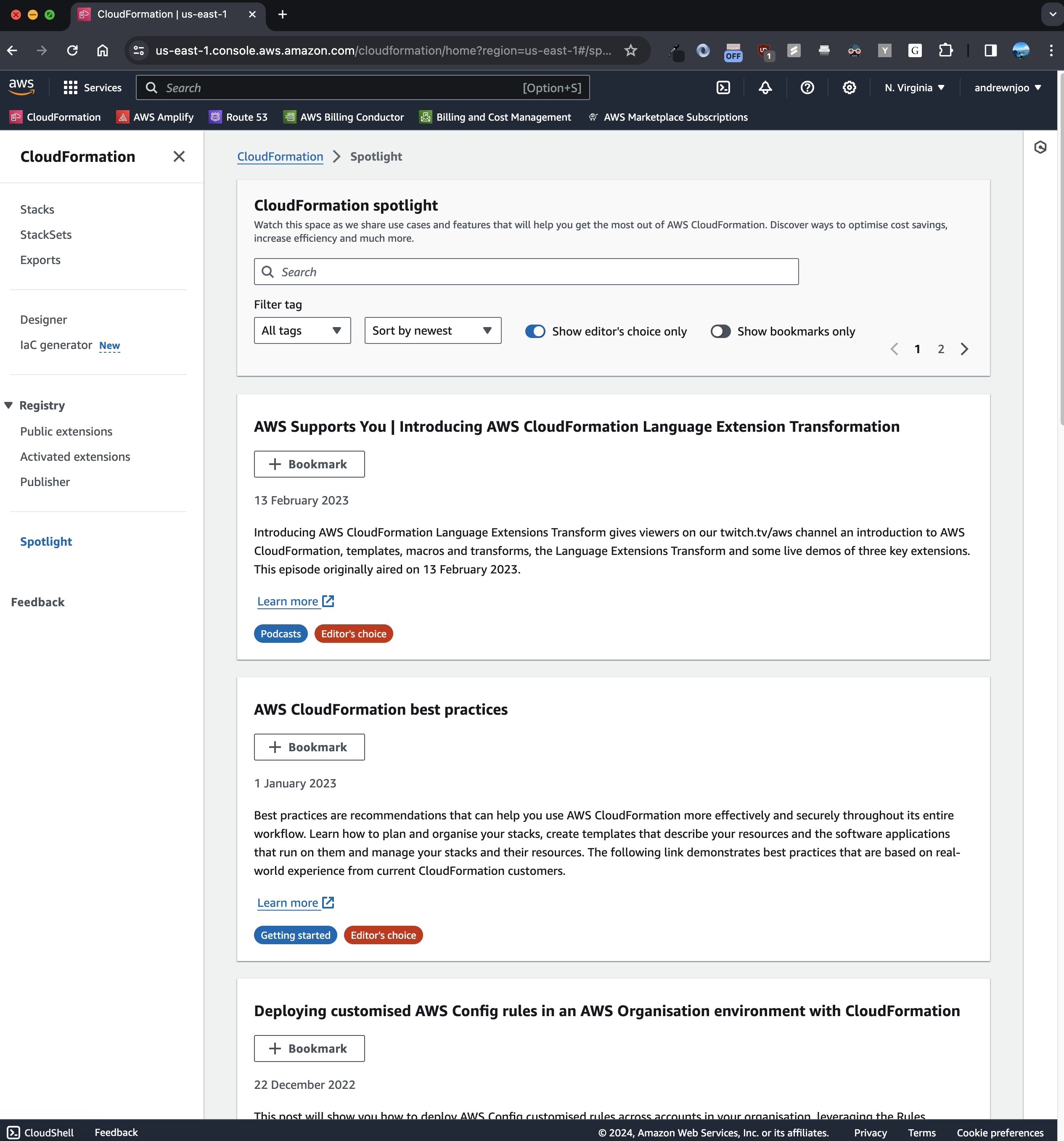This screenshot has height=1141, width=1064.
Task: Open Feedback in the sidebar
Action: pyautogui.click(x=38, y=602)
